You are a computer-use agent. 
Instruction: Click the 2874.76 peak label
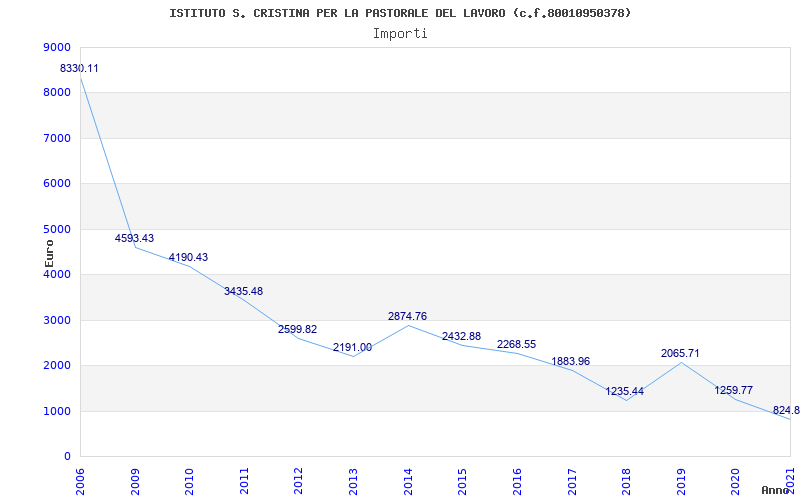408,316
